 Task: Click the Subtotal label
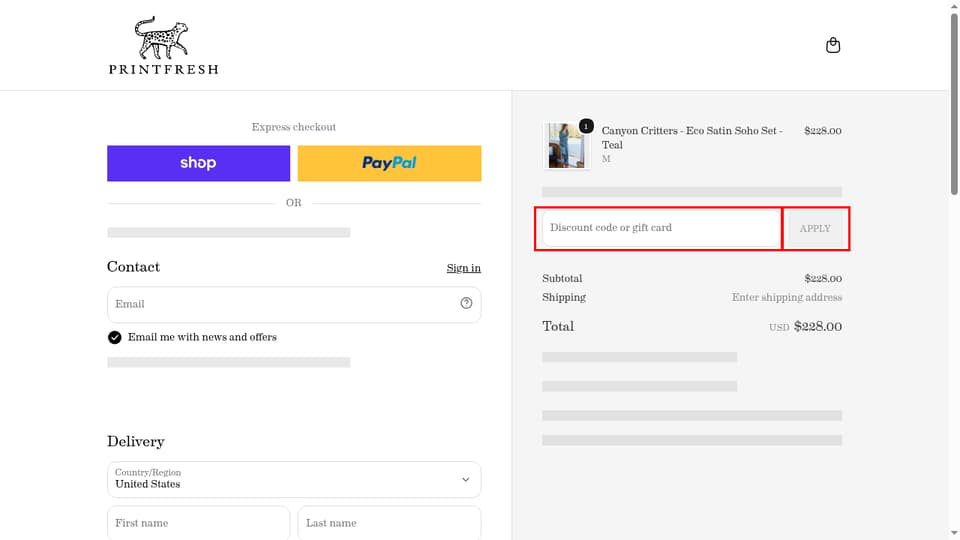(x=562, y=278)
